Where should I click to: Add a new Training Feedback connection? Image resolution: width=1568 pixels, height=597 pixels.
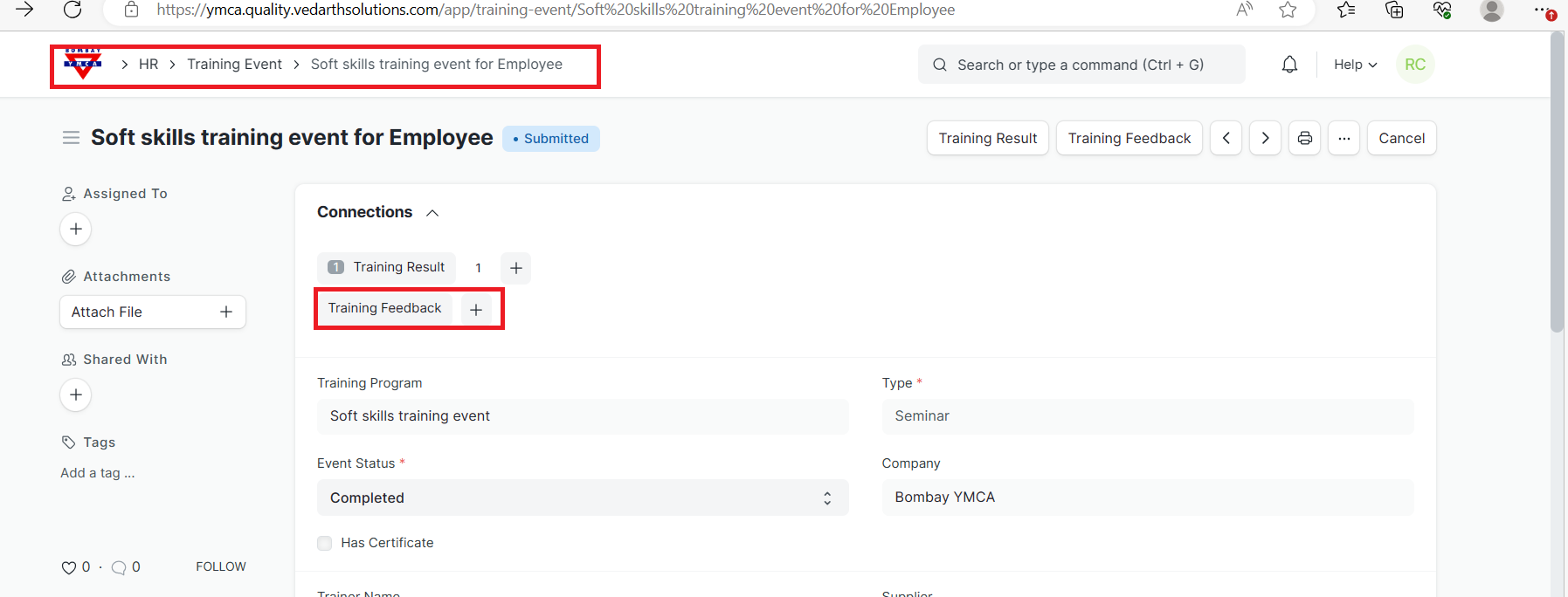click(x=476, y=309)
